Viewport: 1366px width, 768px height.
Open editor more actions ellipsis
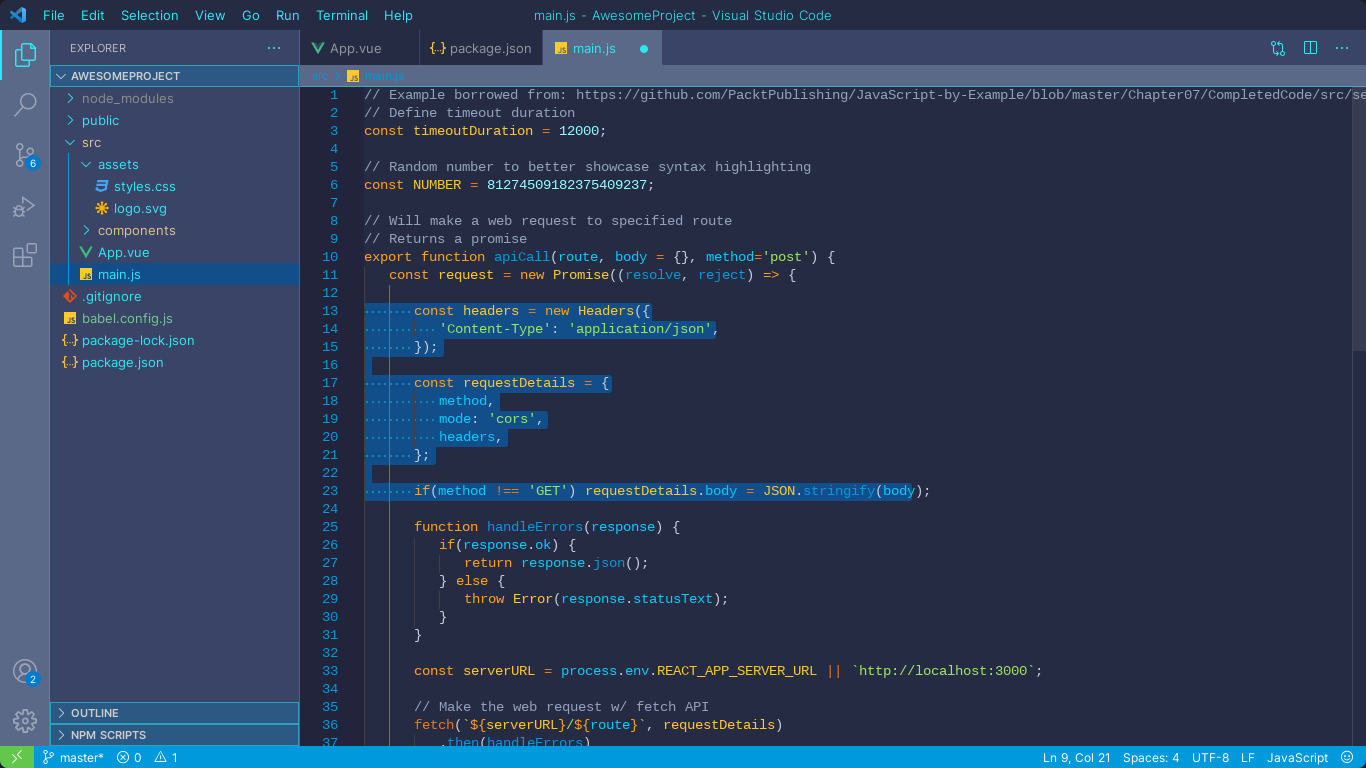point(1342,48)
